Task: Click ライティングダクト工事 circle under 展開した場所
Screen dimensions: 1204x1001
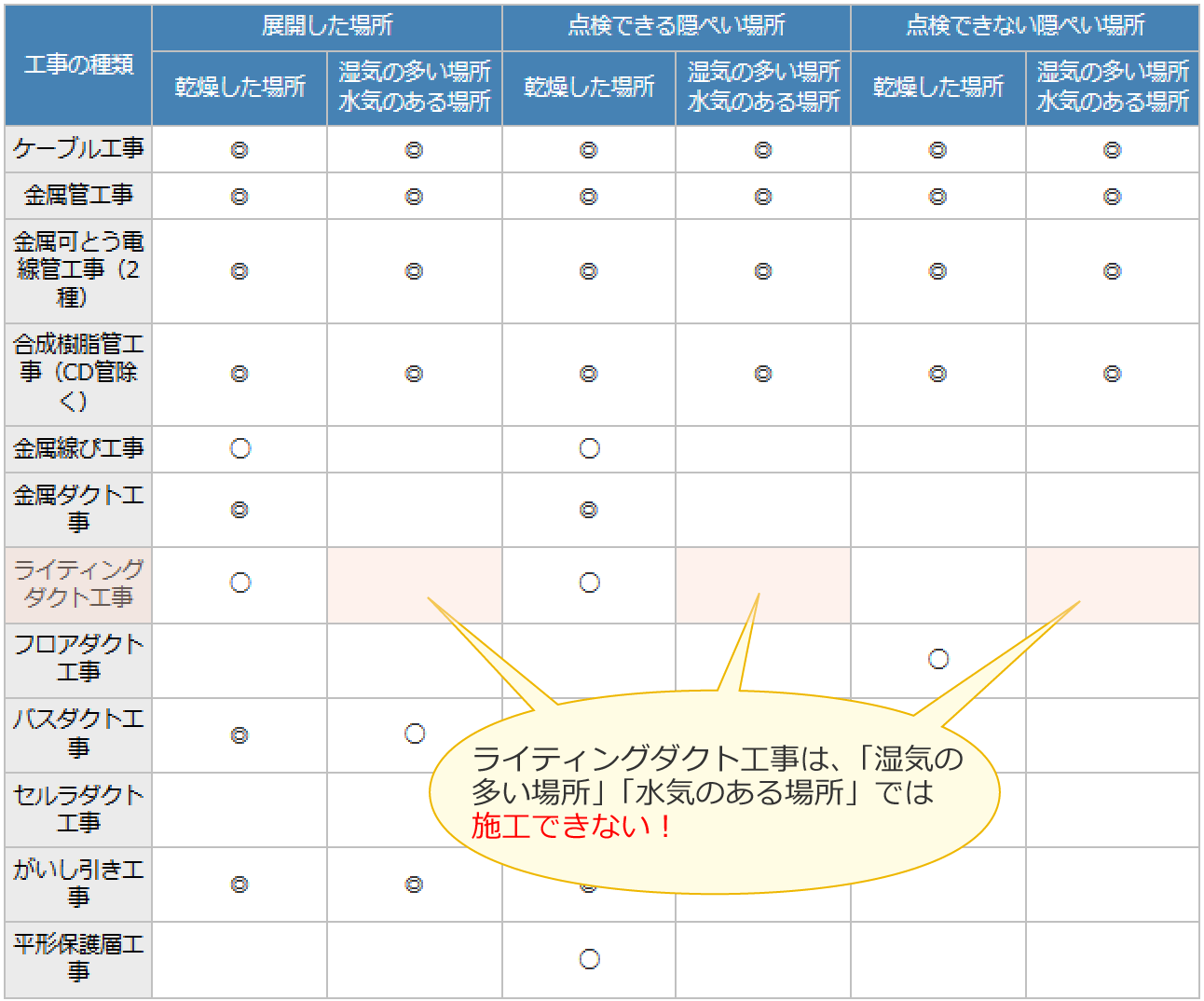Action: coord(239,583)
